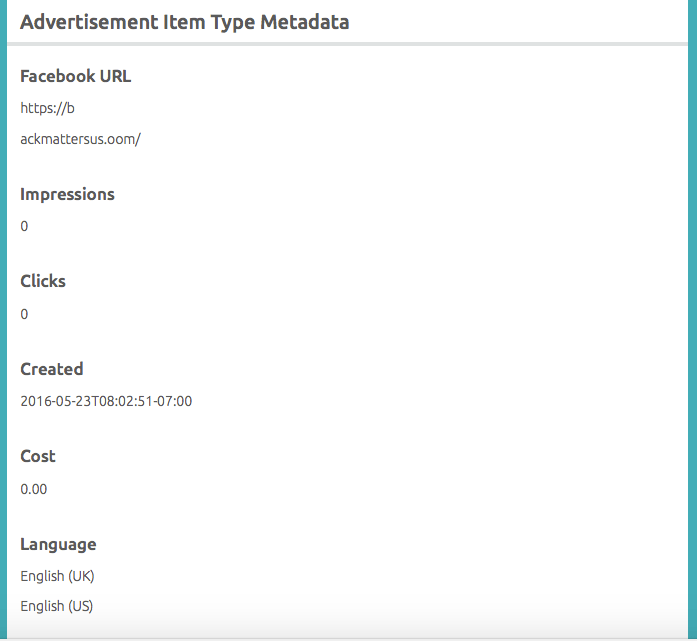Screen dimensions: 697x641
Task: Click the 0 value under Clicks
Action: coord(25,314)
